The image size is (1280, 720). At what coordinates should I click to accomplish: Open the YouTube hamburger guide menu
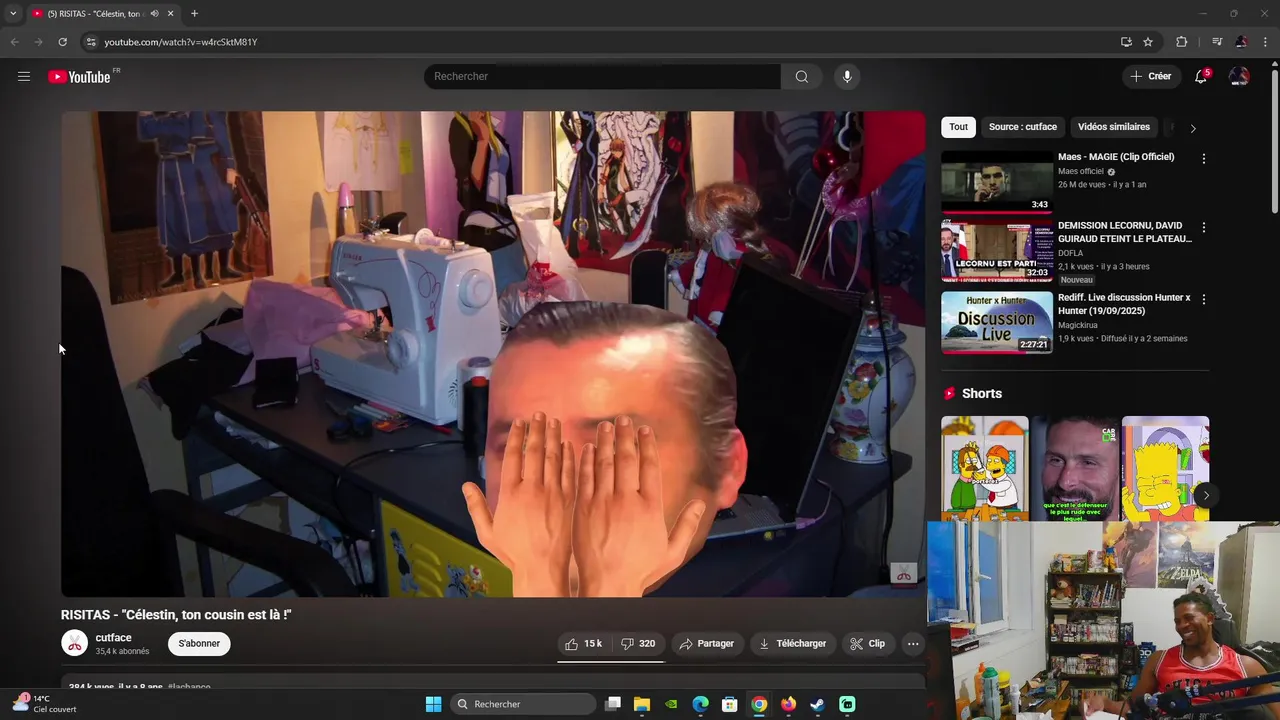pos(24,76)
